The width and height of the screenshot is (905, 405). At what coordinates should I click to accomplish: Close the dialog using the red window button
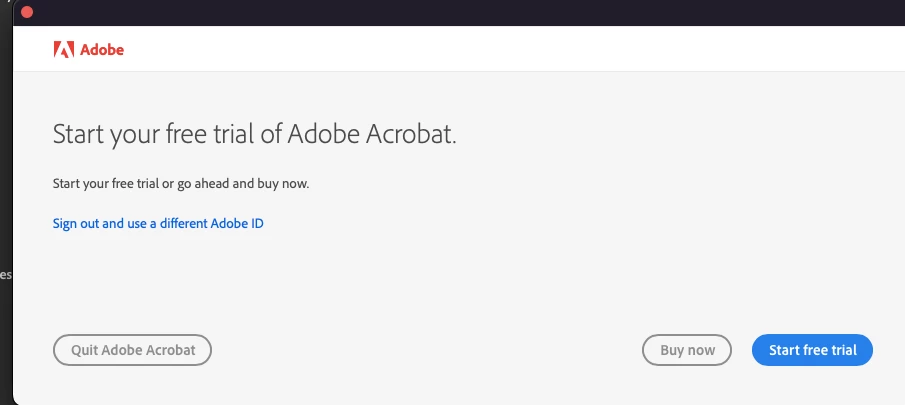click(27, 12)
